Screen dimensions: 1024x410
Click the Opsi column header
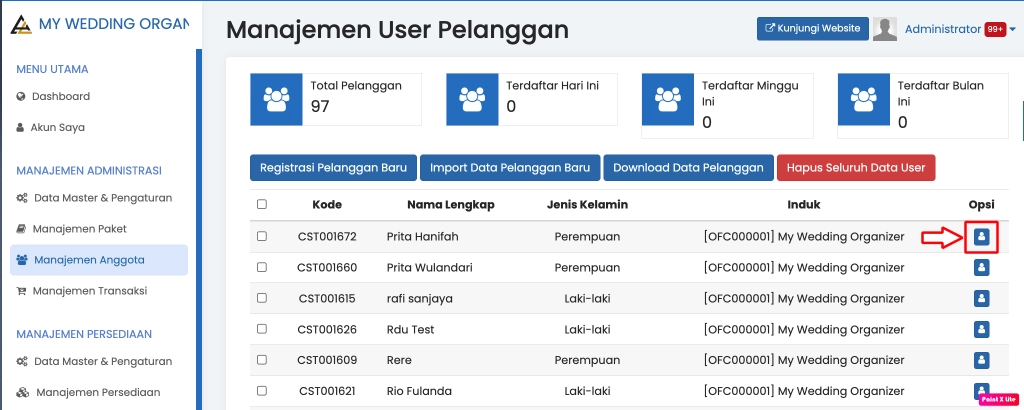click(x=981, y=205)
